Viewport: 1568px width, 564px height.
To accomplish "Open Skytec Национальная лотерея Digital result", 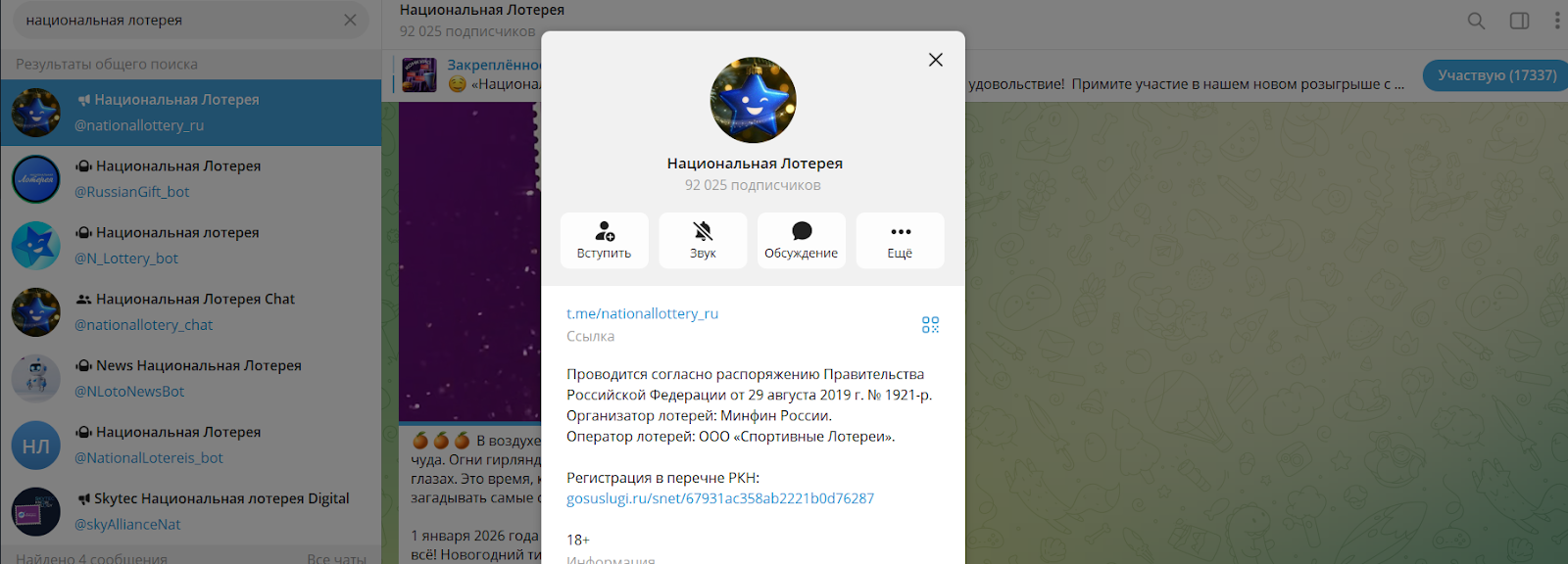I will coord(191,512).
